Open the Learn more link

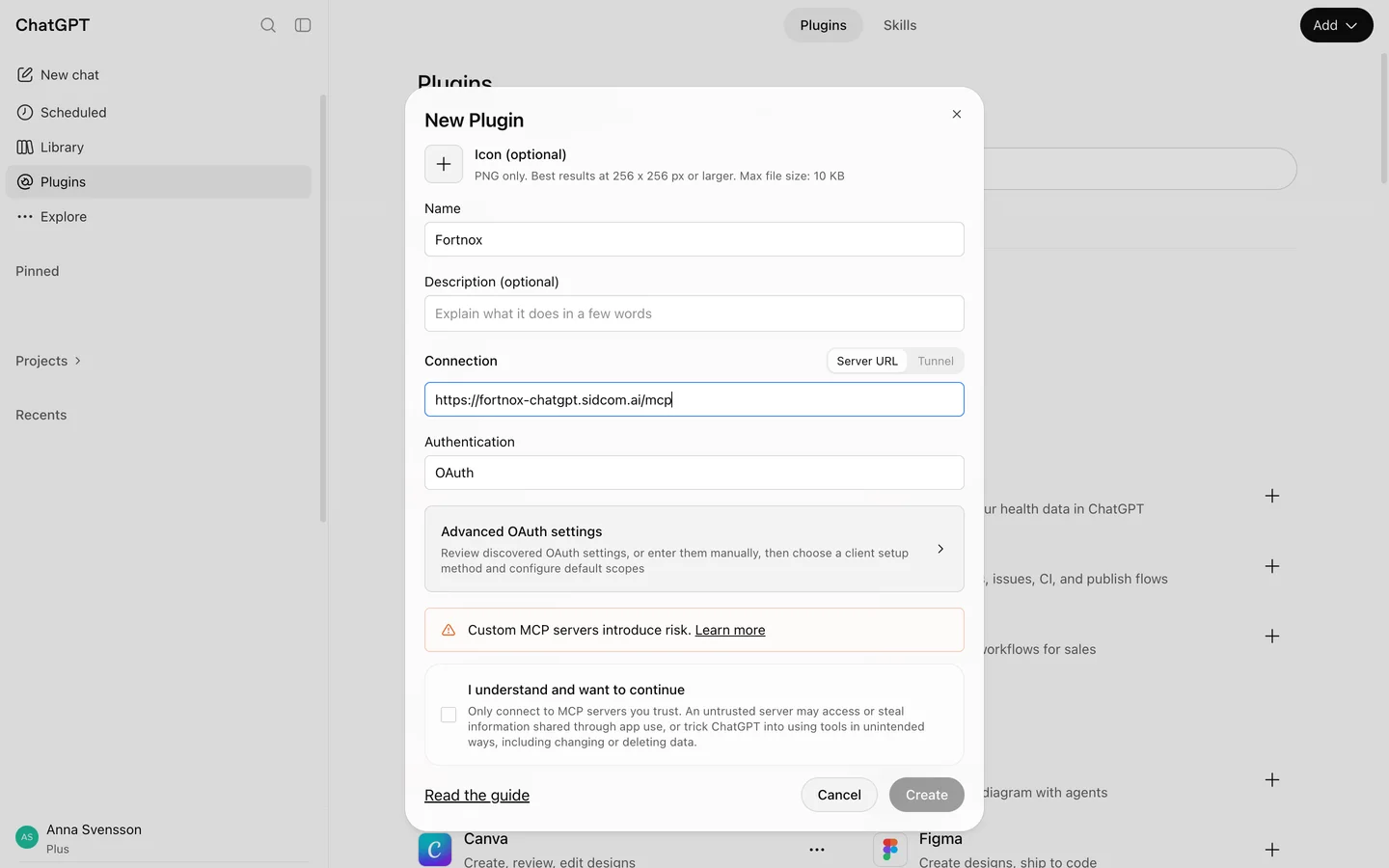tap(730, 630)
